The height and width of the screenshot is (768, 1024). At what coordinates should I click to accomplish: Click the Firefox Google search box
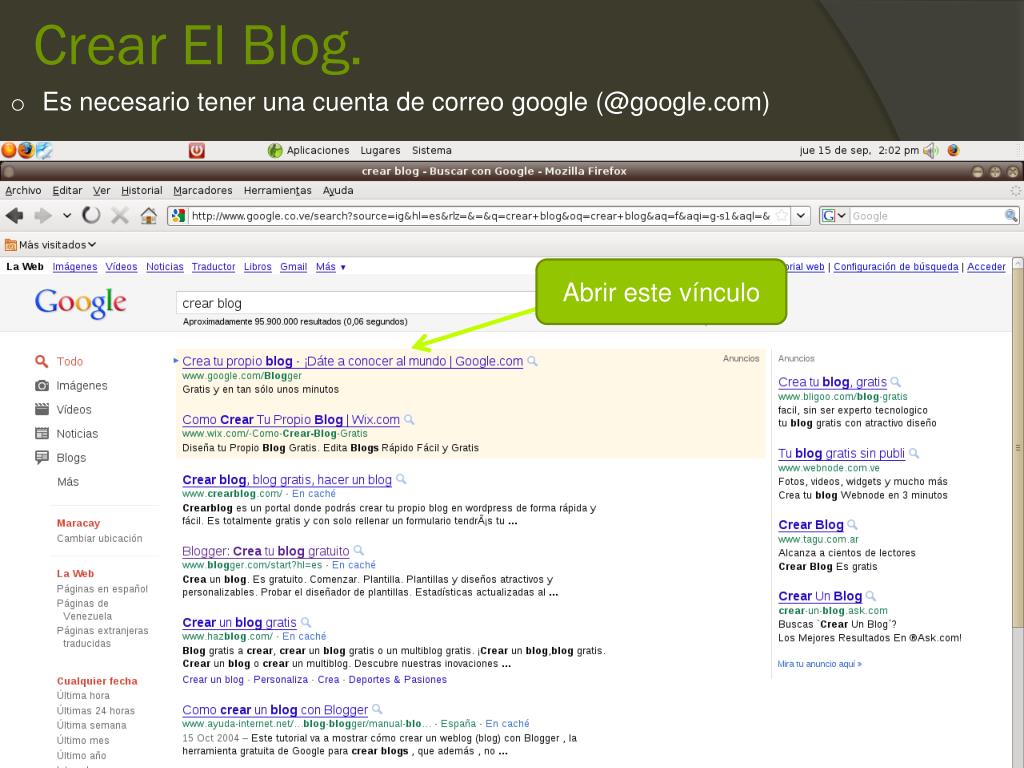[x=926, y=216]
